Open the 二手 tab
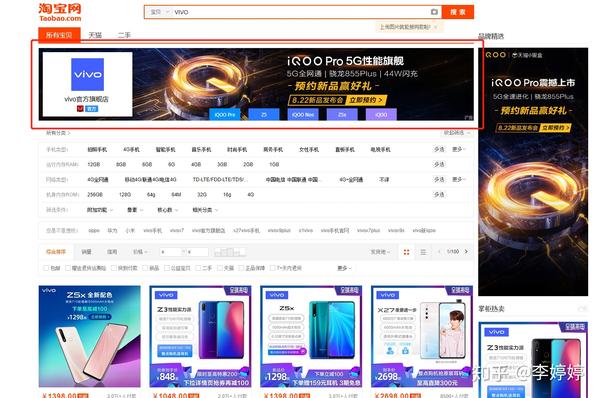Viewport: 600px width, 398px height. coord(124,35)
